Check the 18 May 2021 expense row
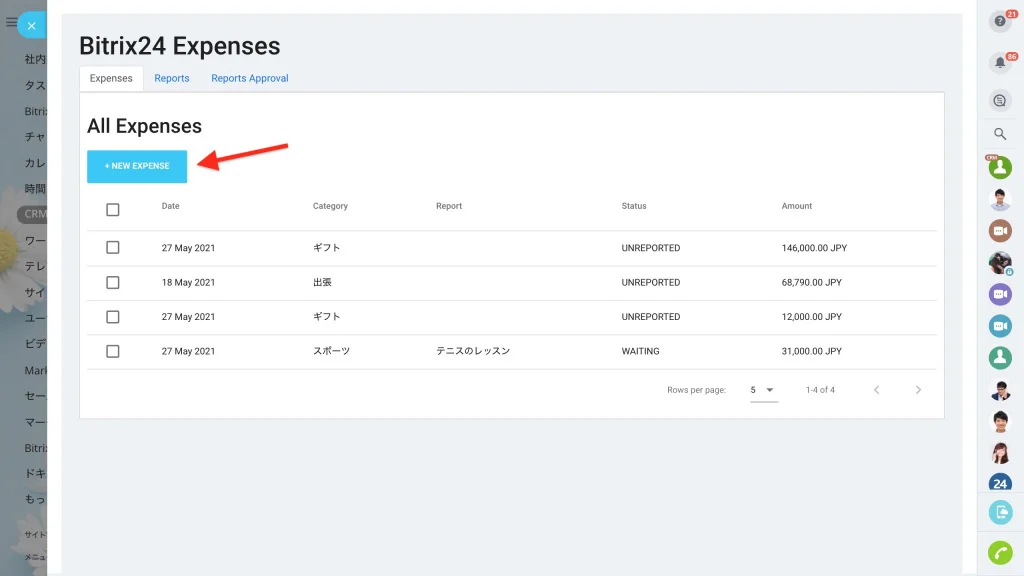 113,283
